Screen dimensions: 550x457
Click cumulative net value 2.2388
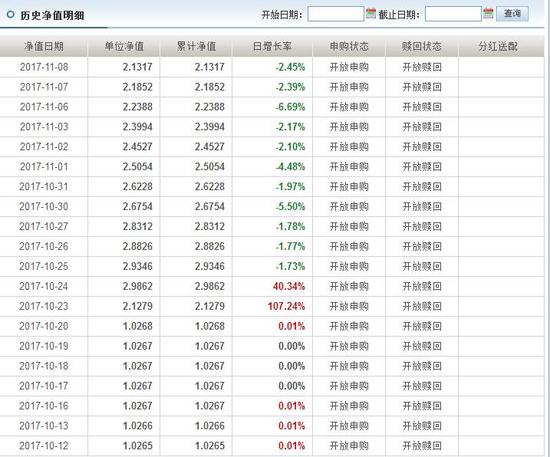click(x=210, y=107)
